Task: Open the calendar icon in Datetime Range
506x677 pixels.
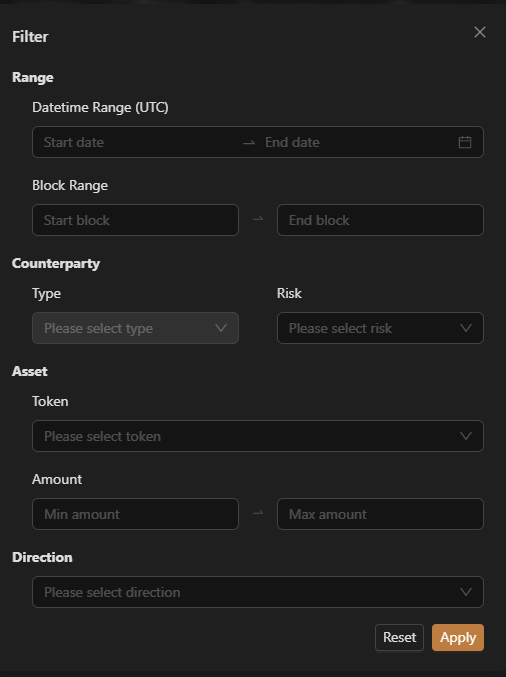Action: [x=465, y=142]
